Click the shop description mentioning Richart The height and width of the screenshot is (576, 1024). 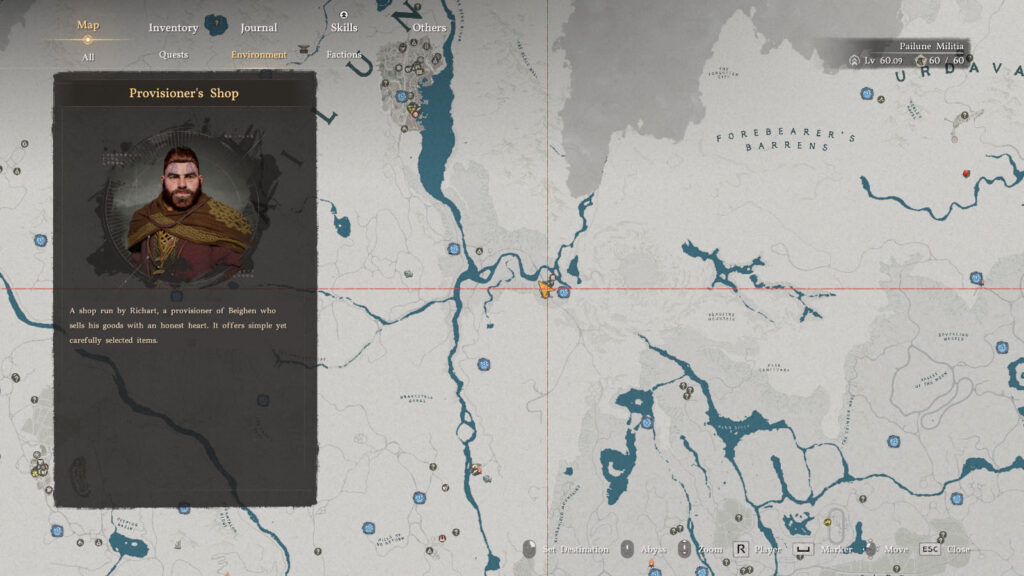178,325
